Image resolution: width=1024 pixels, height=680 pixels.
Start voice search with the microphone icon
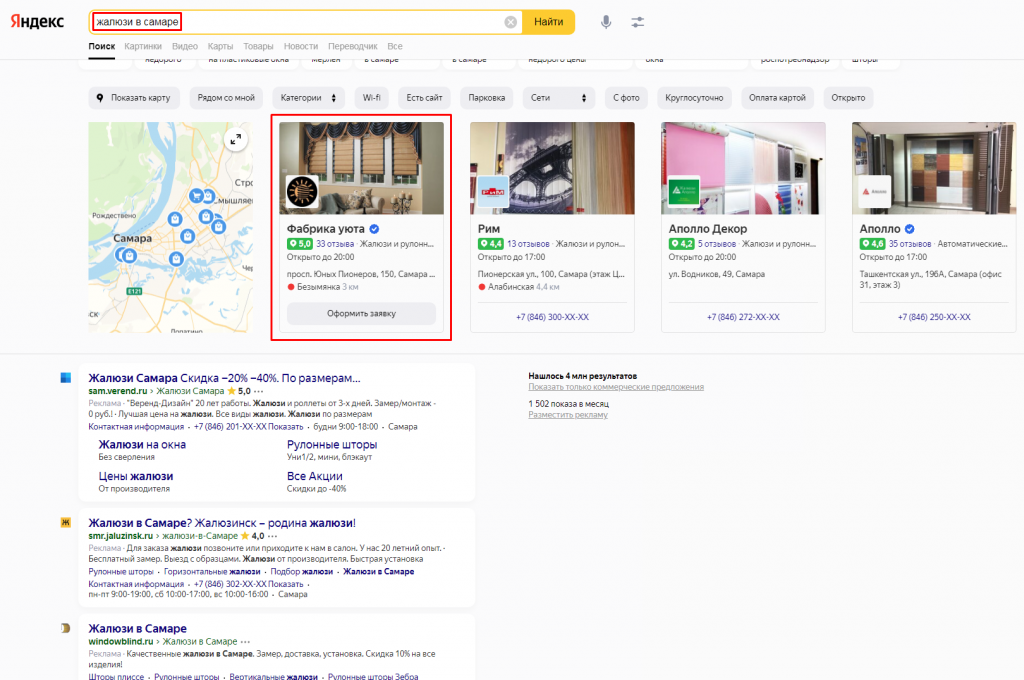coord(606,22)
